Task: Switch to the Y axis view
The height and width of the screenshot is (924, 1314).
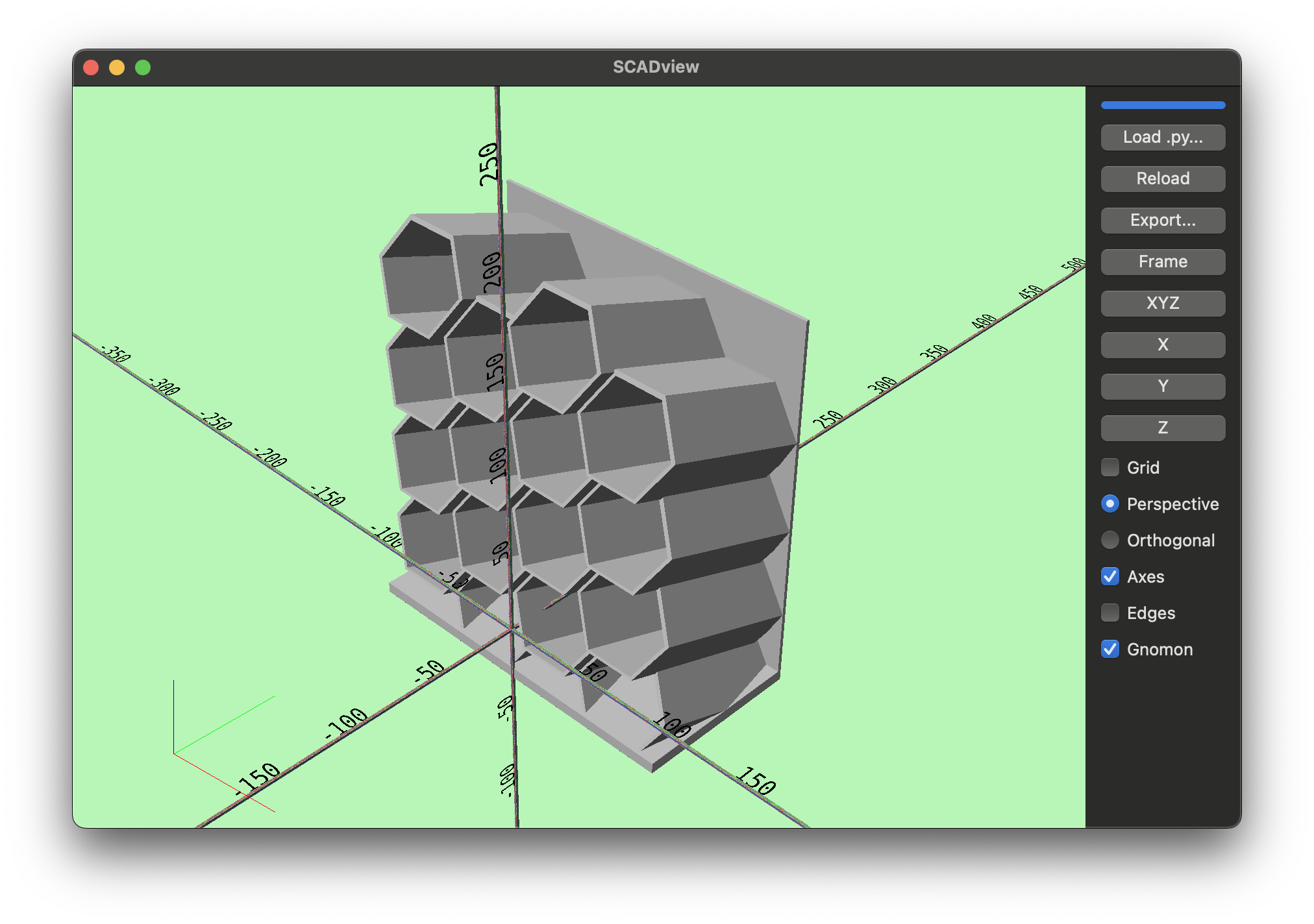Action: coord(1162,387)
